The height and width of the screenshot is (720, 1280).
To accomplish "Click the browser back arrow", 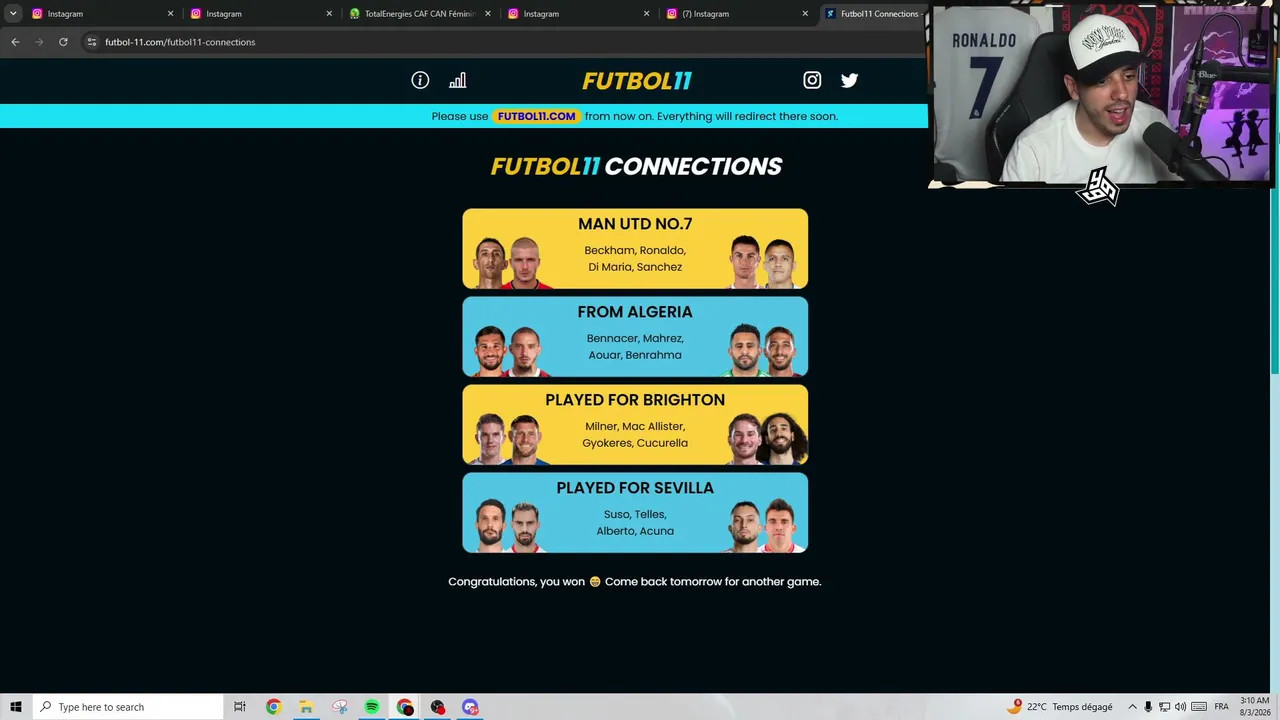I will click(15, 42).
